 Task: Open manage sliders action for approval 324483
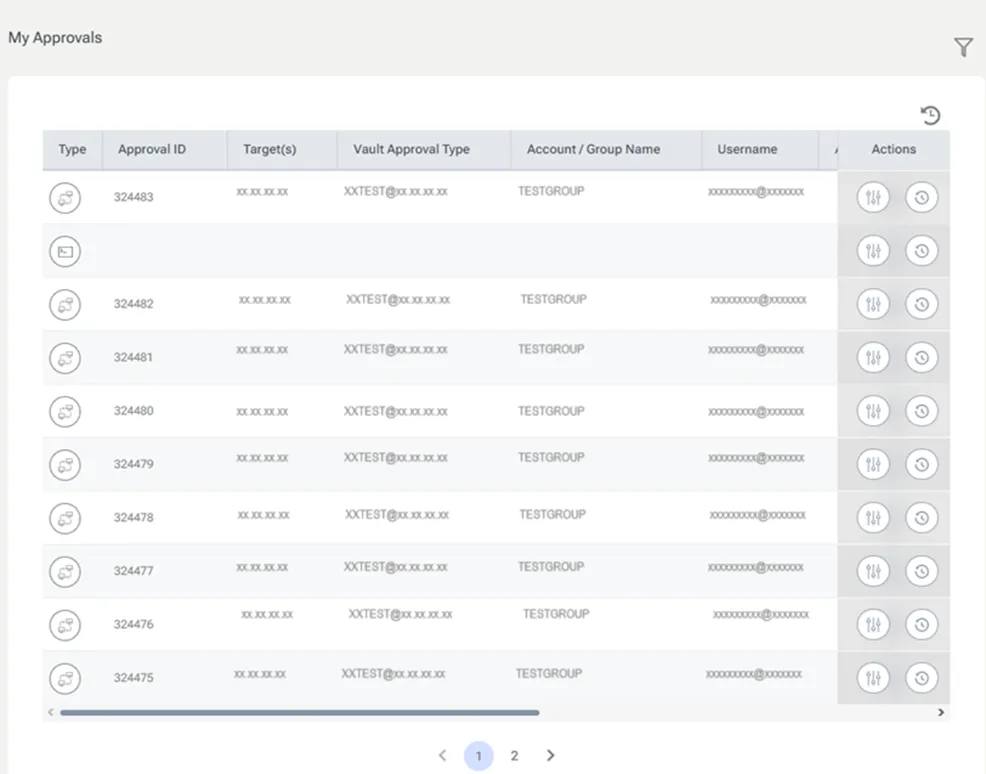[x=873, y=197]
